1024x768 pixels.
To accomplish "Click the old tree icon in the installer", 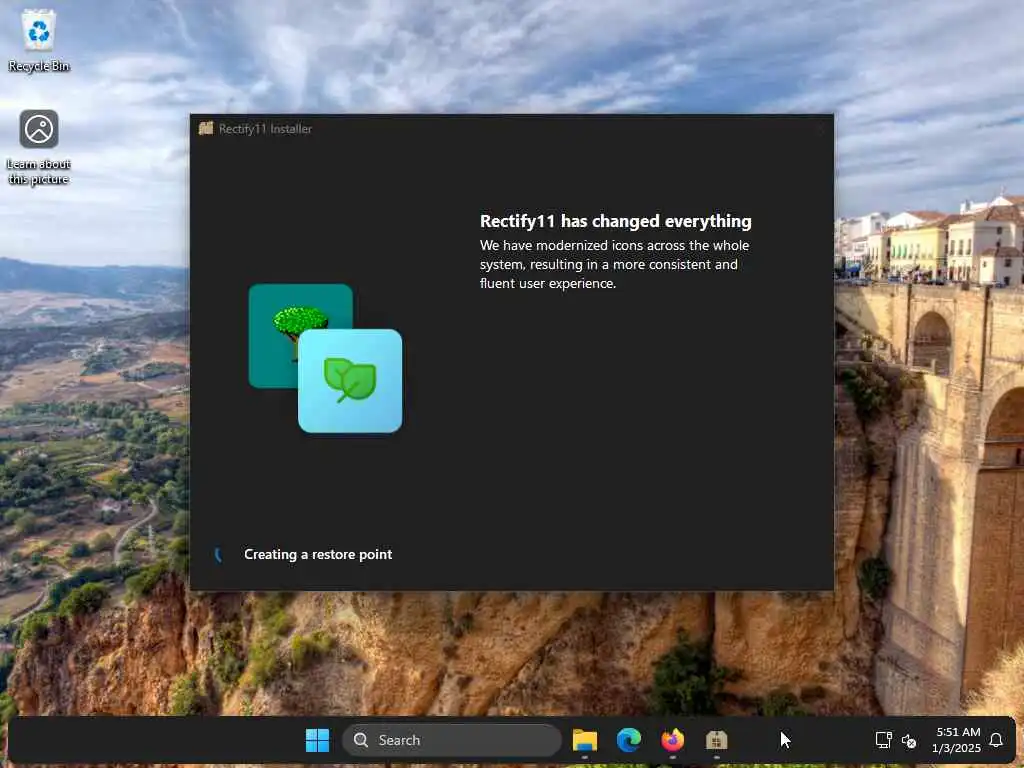I will (300, 336).
